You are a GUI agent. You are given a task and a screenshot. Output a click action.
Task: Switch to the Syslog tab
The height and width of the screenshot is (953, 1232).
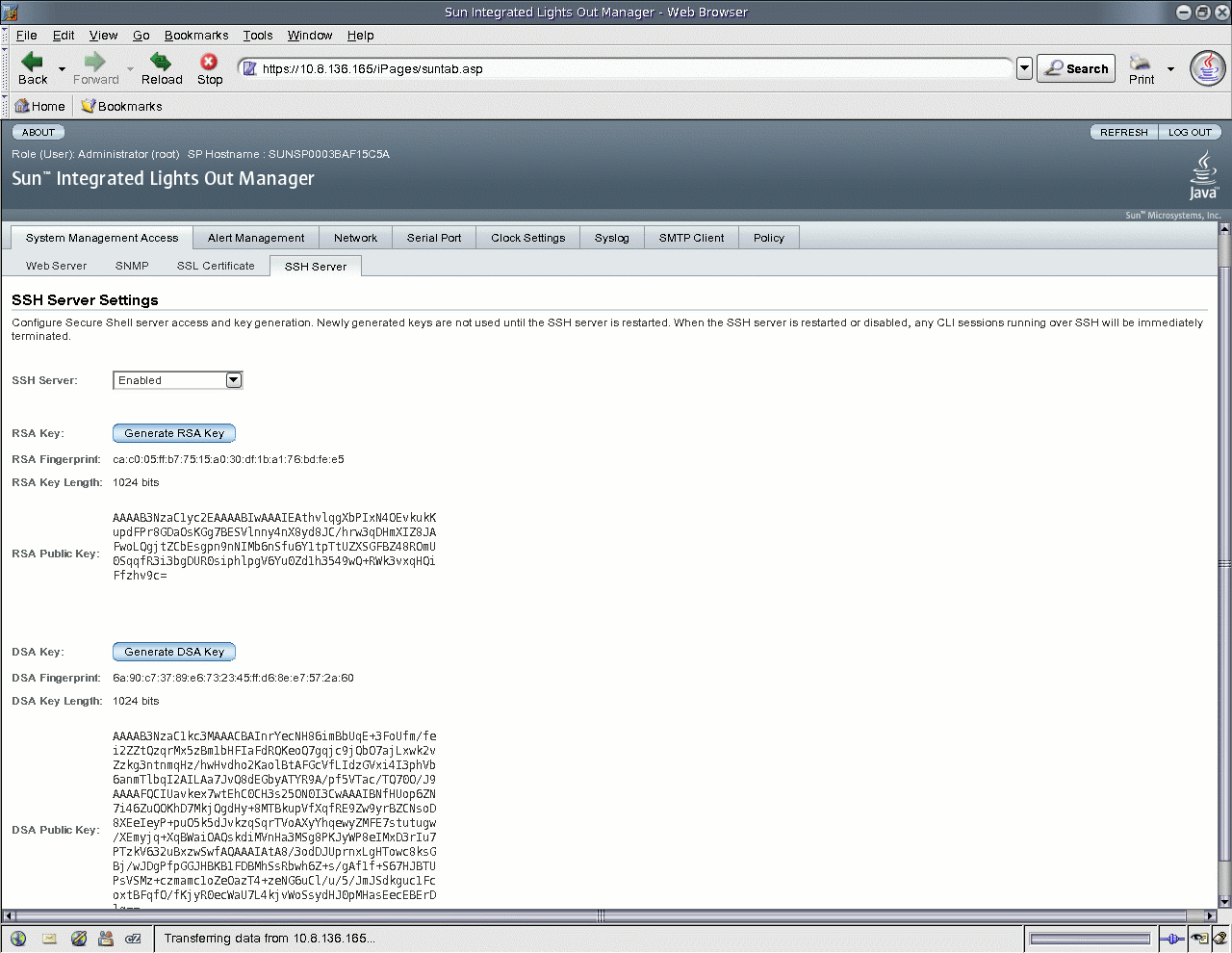pos(612,238)
